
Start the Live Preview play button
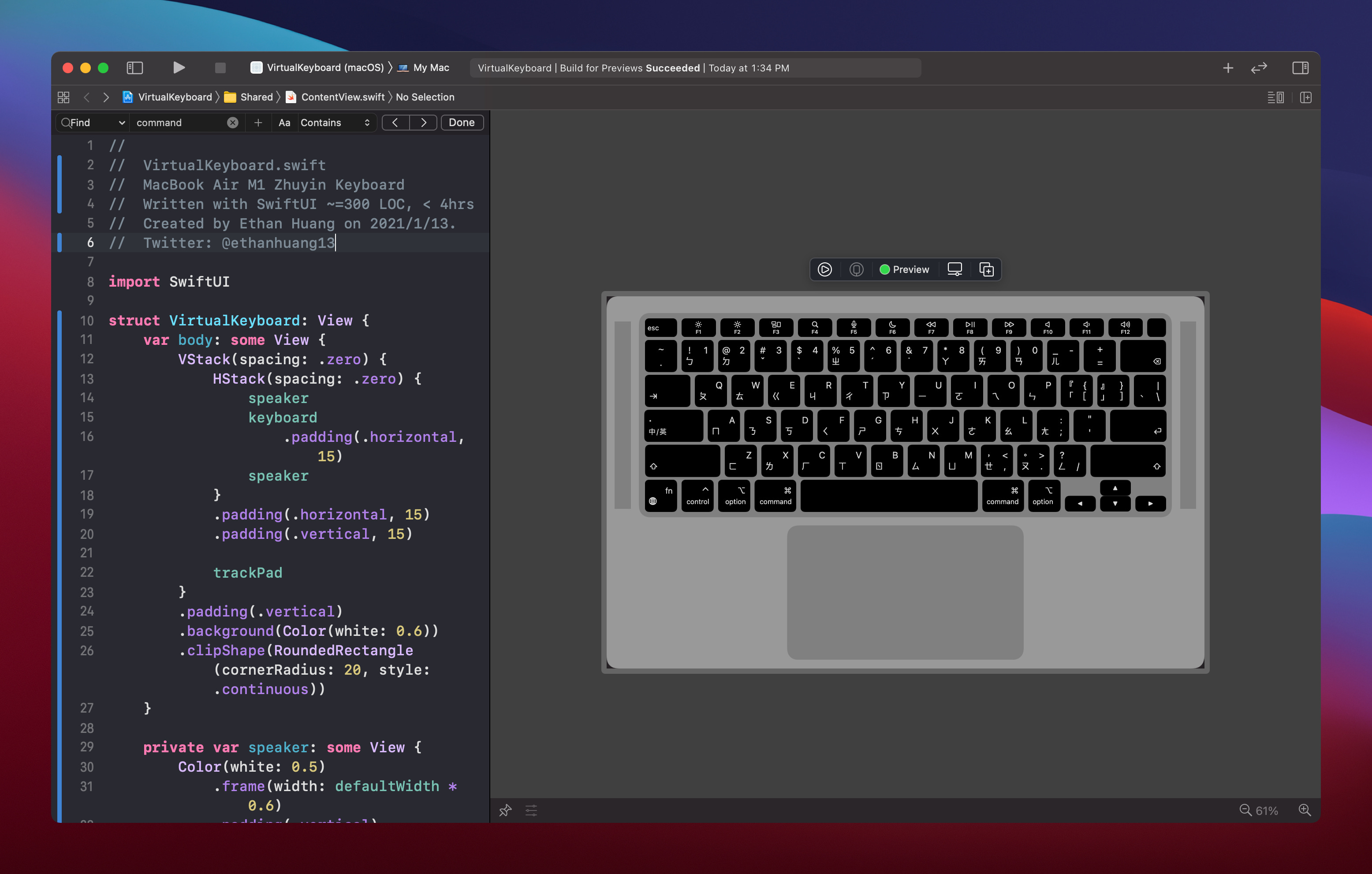click(824, 269)
